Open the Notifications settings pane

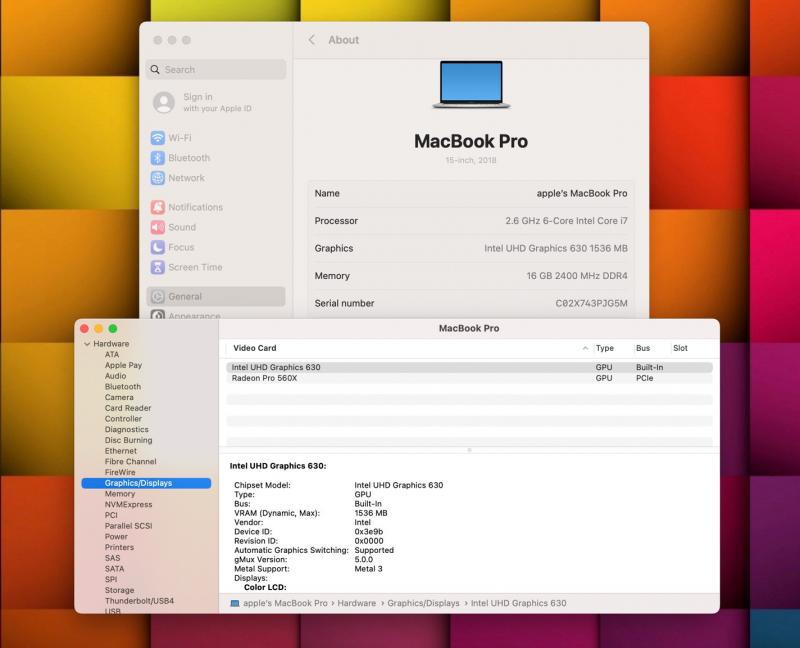coord(216,207)
